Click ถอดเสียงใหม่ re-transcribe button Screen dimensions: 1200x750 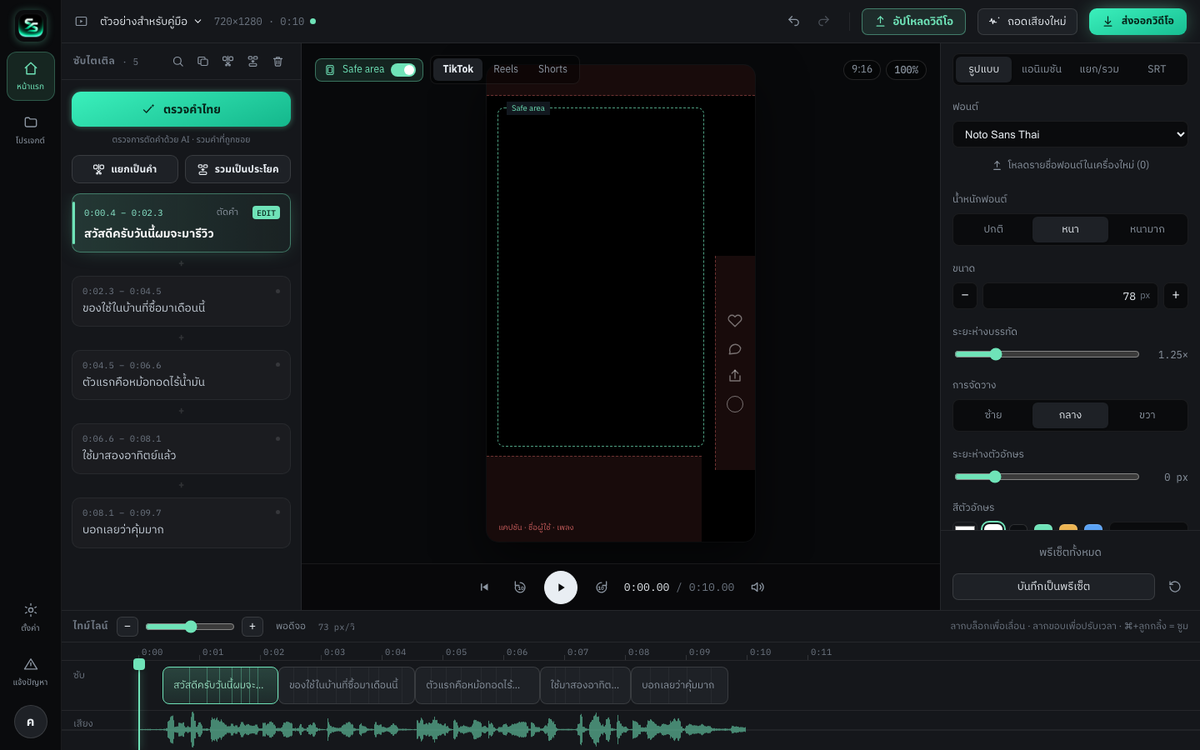1027,21
